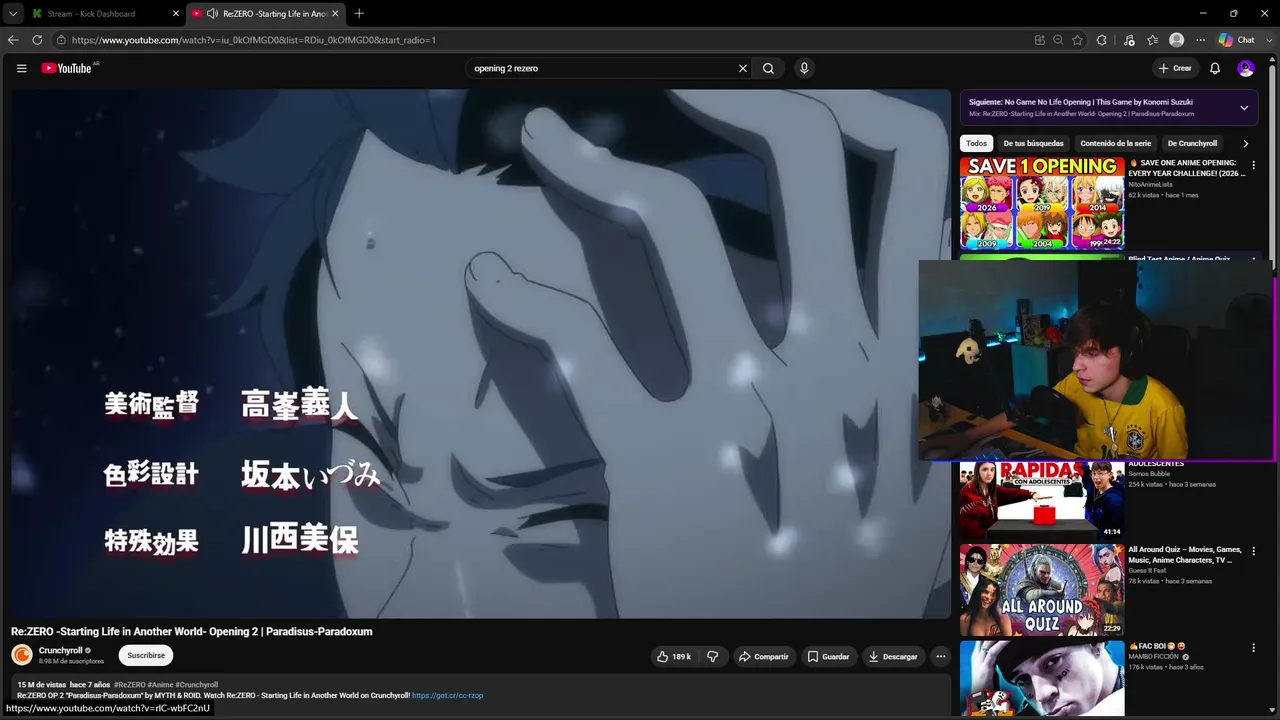Add this page to favorites with the star
This screenshot has height=720, width=1280.
pyautogui.click(x=1077, y=40)
